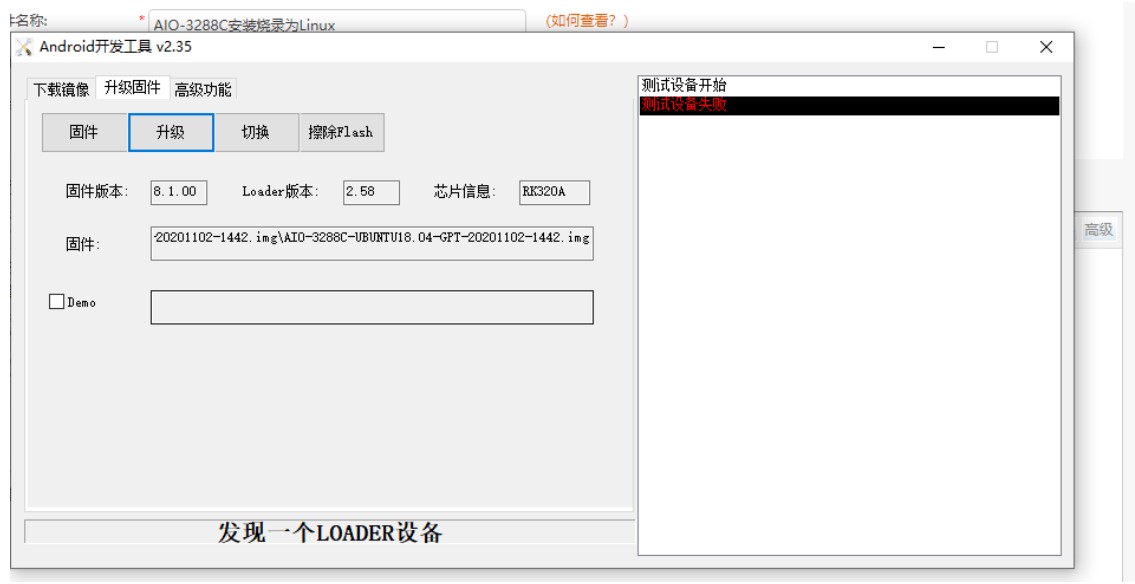Select the 测试设备开始 log entry
The width and height of the screenshot is (1135, 584).
[849, 86]
